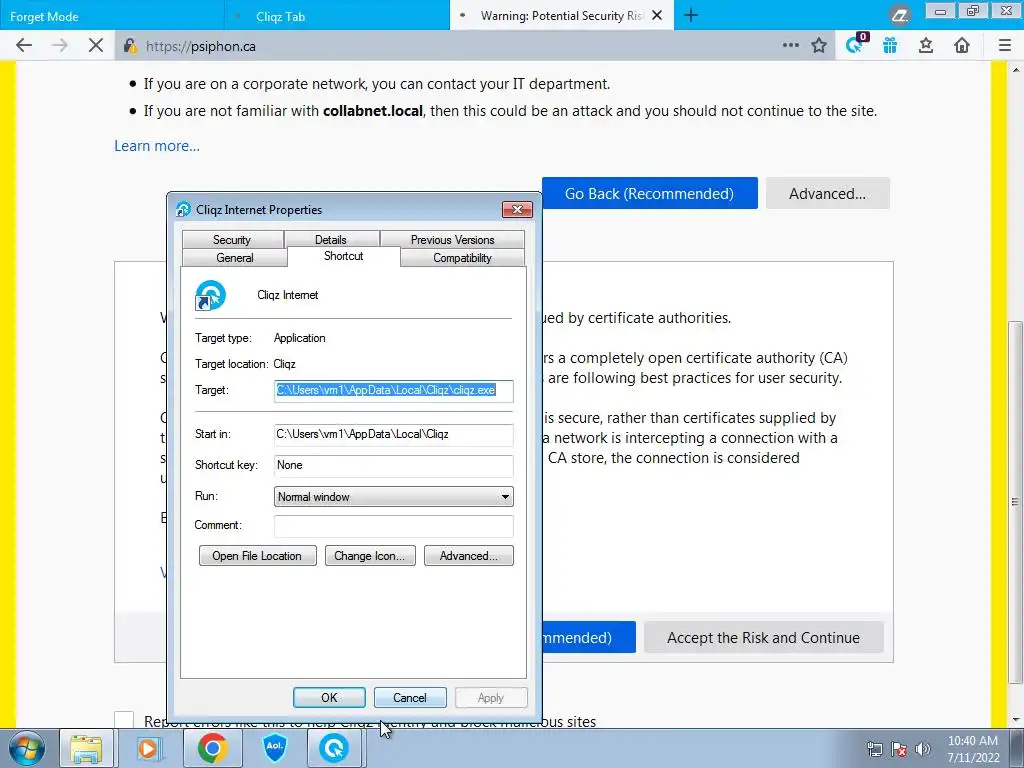Click the Shortcut key field

[x=394, y=466]
